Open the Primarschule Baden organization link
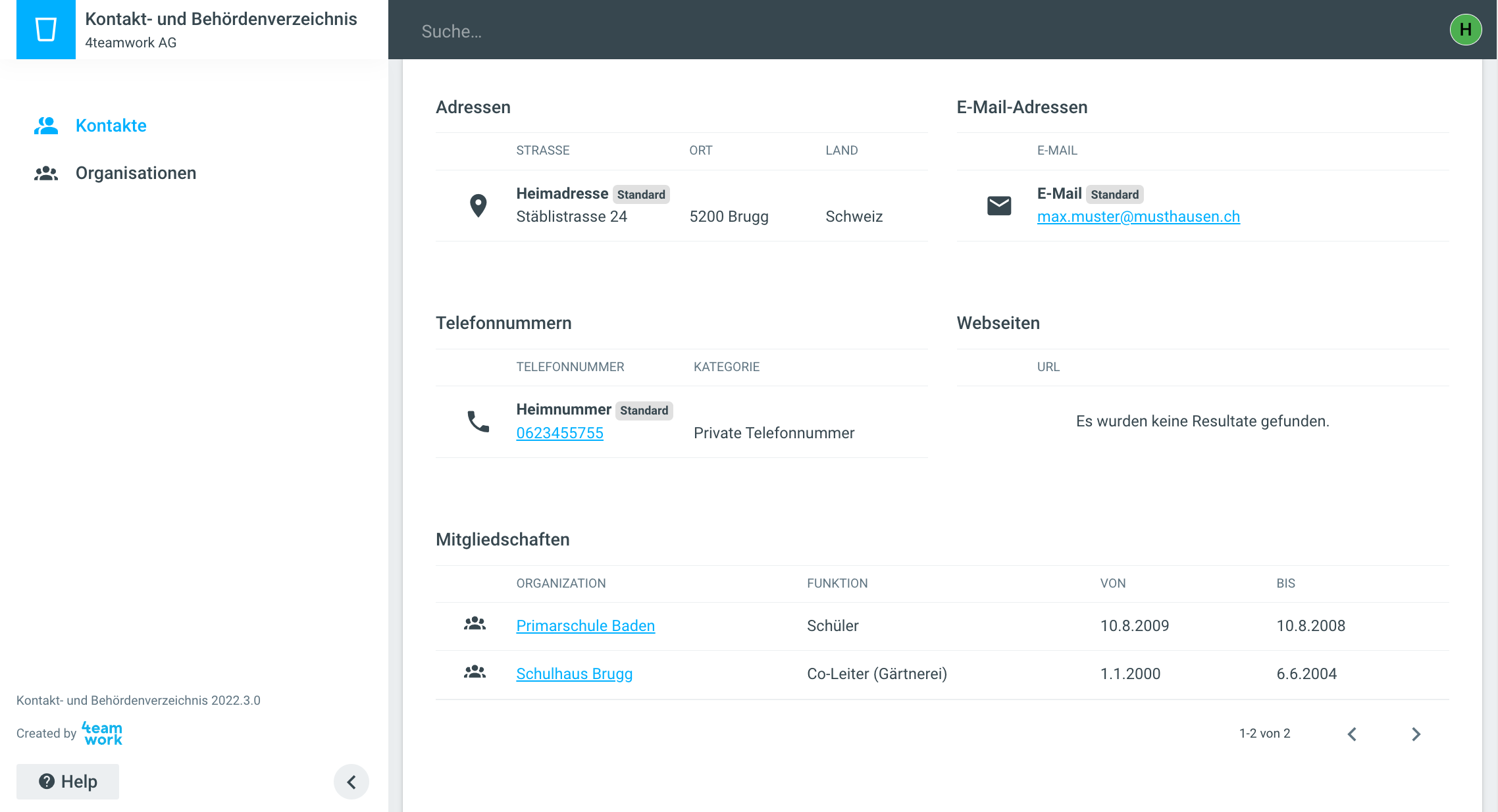This screenshot has width=1498, height=812. (585, 626)
